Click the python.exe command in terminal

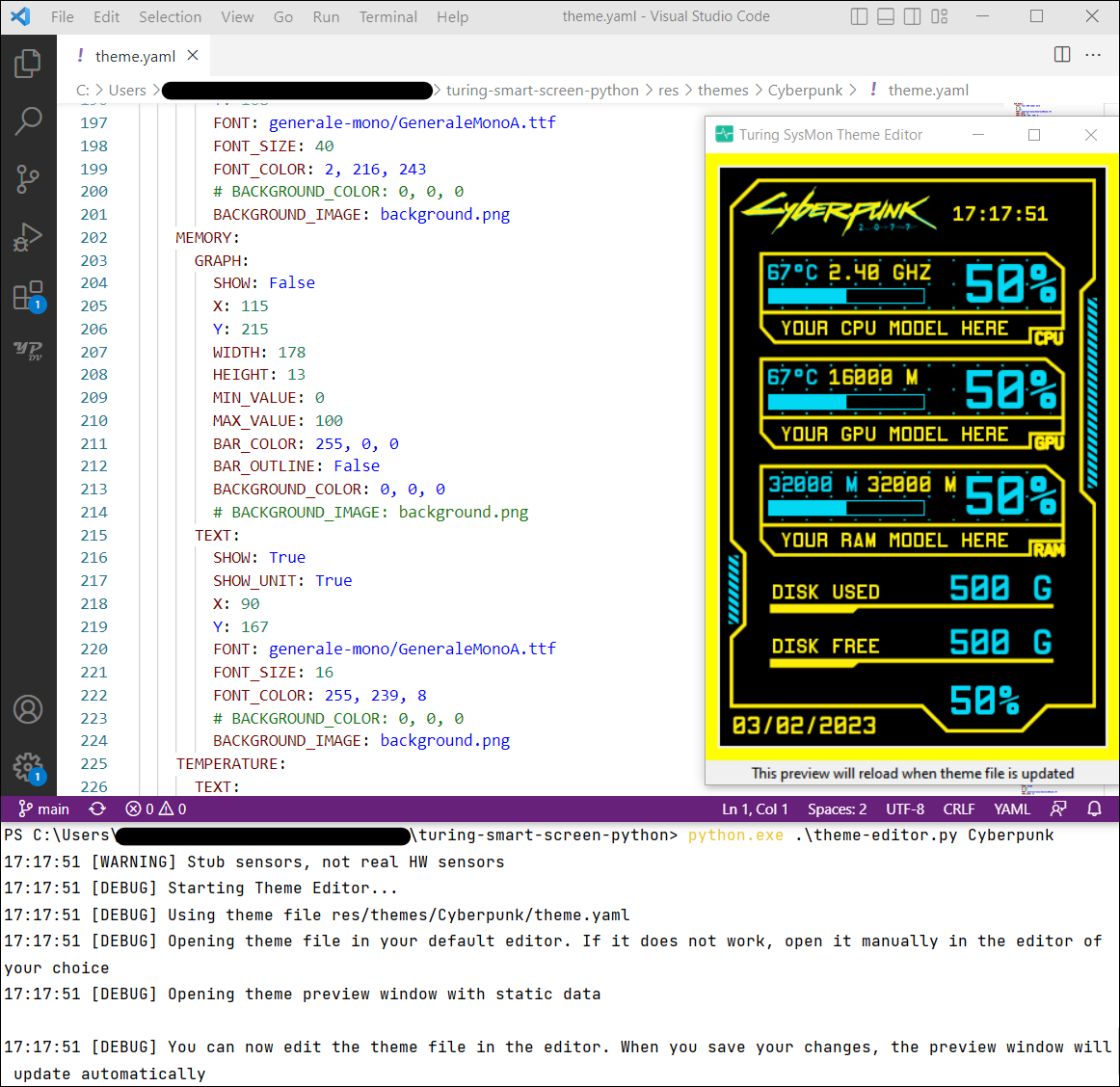click(735, 835)
